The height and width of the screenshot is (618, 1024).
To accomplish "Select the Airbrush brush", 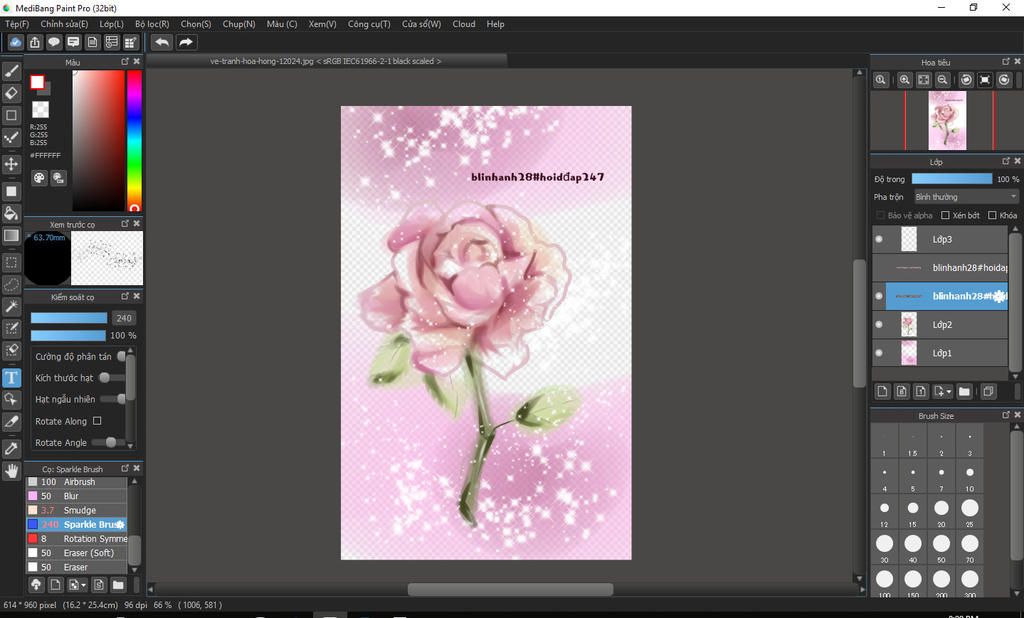I will pos(76,482).
